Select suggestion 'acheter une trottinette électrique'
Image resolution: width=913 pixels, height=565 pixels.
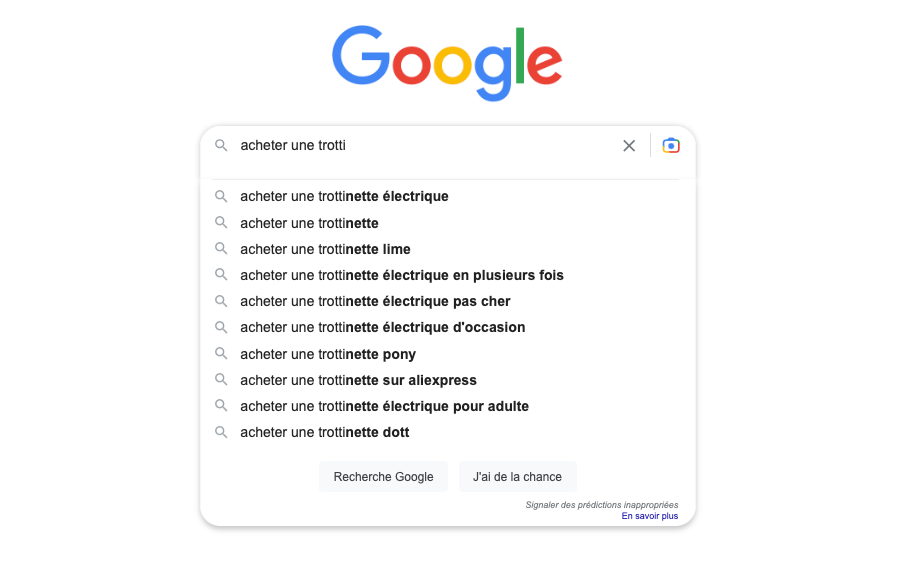(447, 196)
